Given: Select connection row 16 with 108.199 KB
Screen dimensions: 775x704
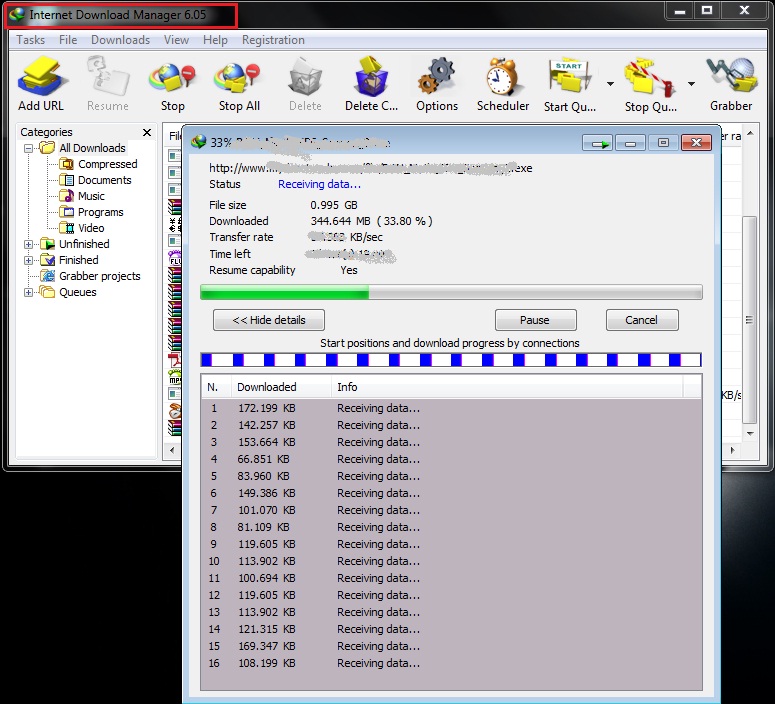Looking at the screenshot, I should pyautogui.click(x=451, y=663).
